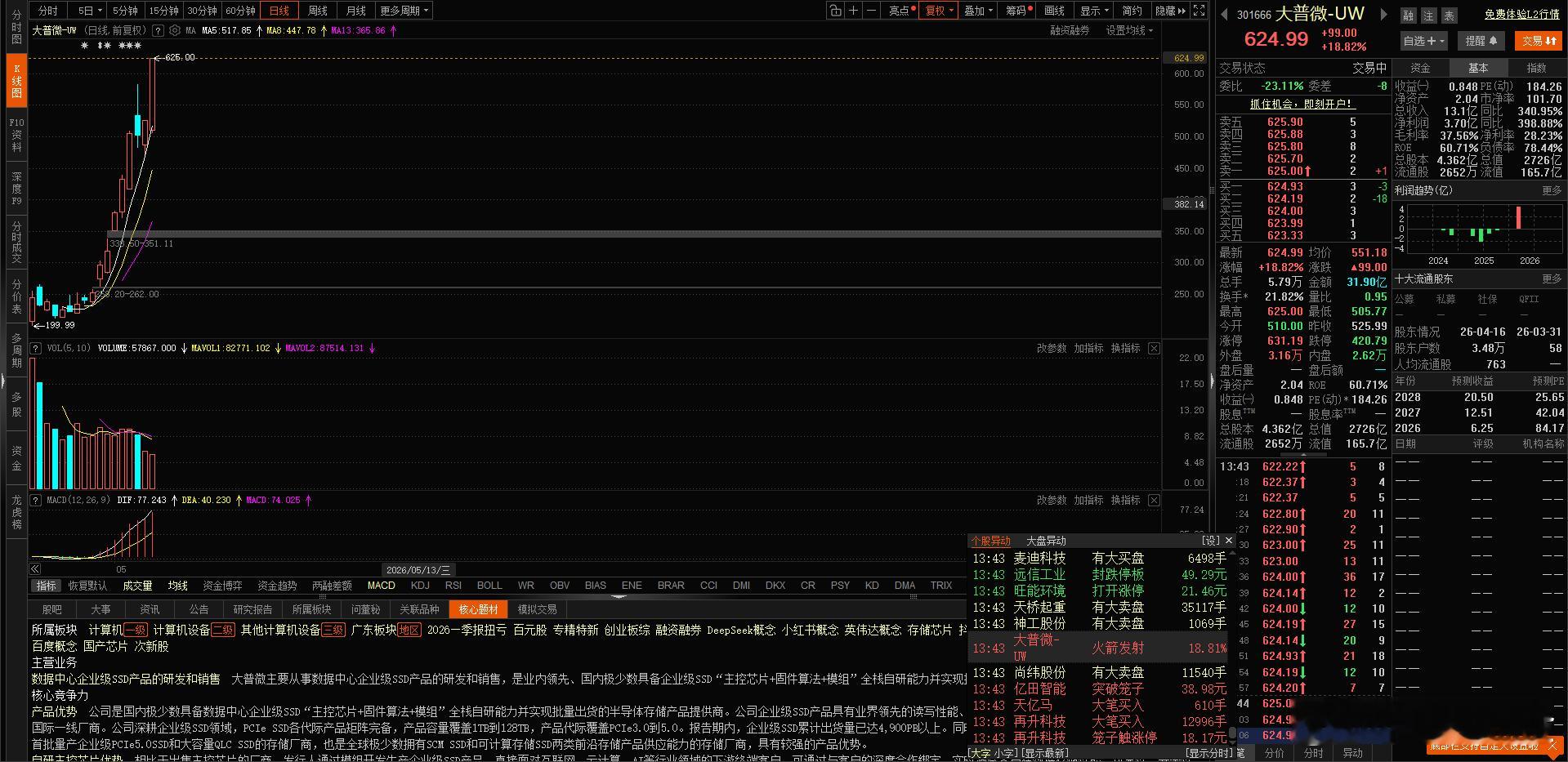This screenshot has height=762, width=1568.
Task: Click help icon beside MACD(12,26,9) indicator
Action: pyautogui.click(x=36, y=500)
